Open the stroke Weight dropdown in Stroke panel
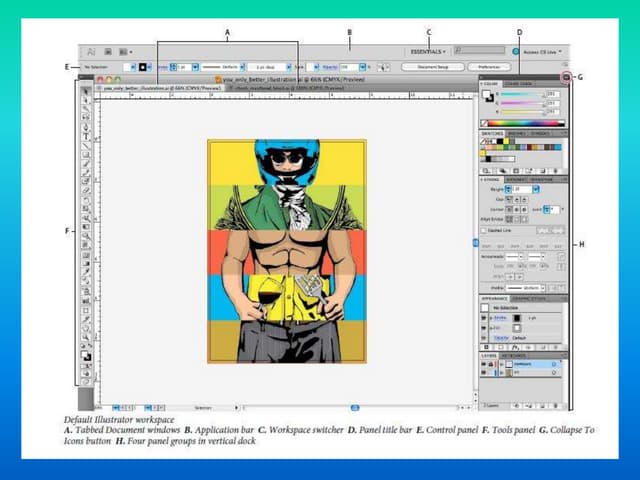This screenshot has height=480, width=640. pyautogui.click(x=535, y=188)
